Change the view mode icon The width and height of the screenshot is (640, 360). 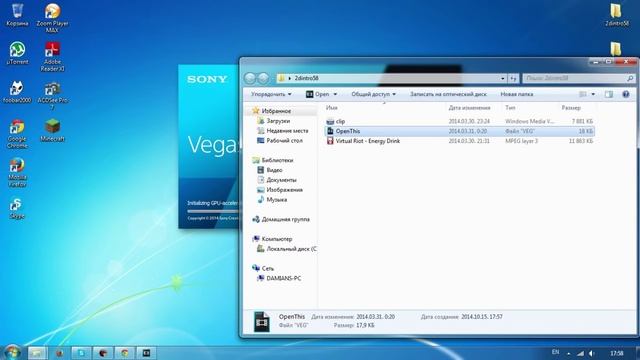click(x=583, y=94)
